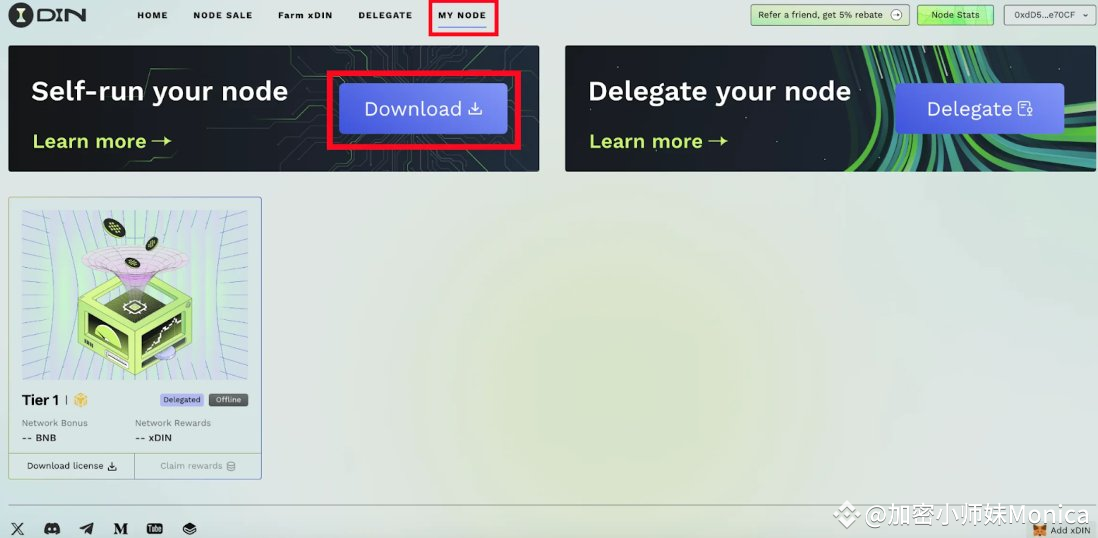Open the HOME page
The height and width of the screenshot is (538, 1098).
coord(153,15)
